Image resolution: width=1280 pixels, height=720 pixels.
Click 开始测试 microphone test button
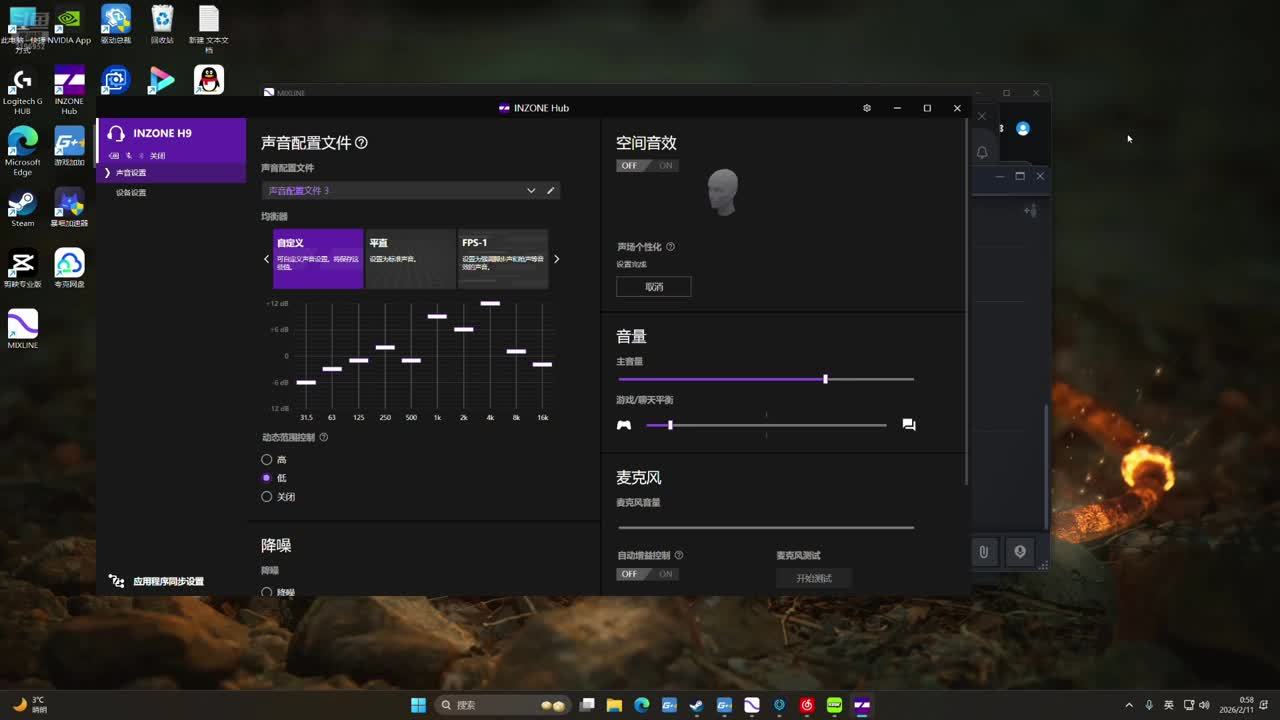[x=813, y=578]
